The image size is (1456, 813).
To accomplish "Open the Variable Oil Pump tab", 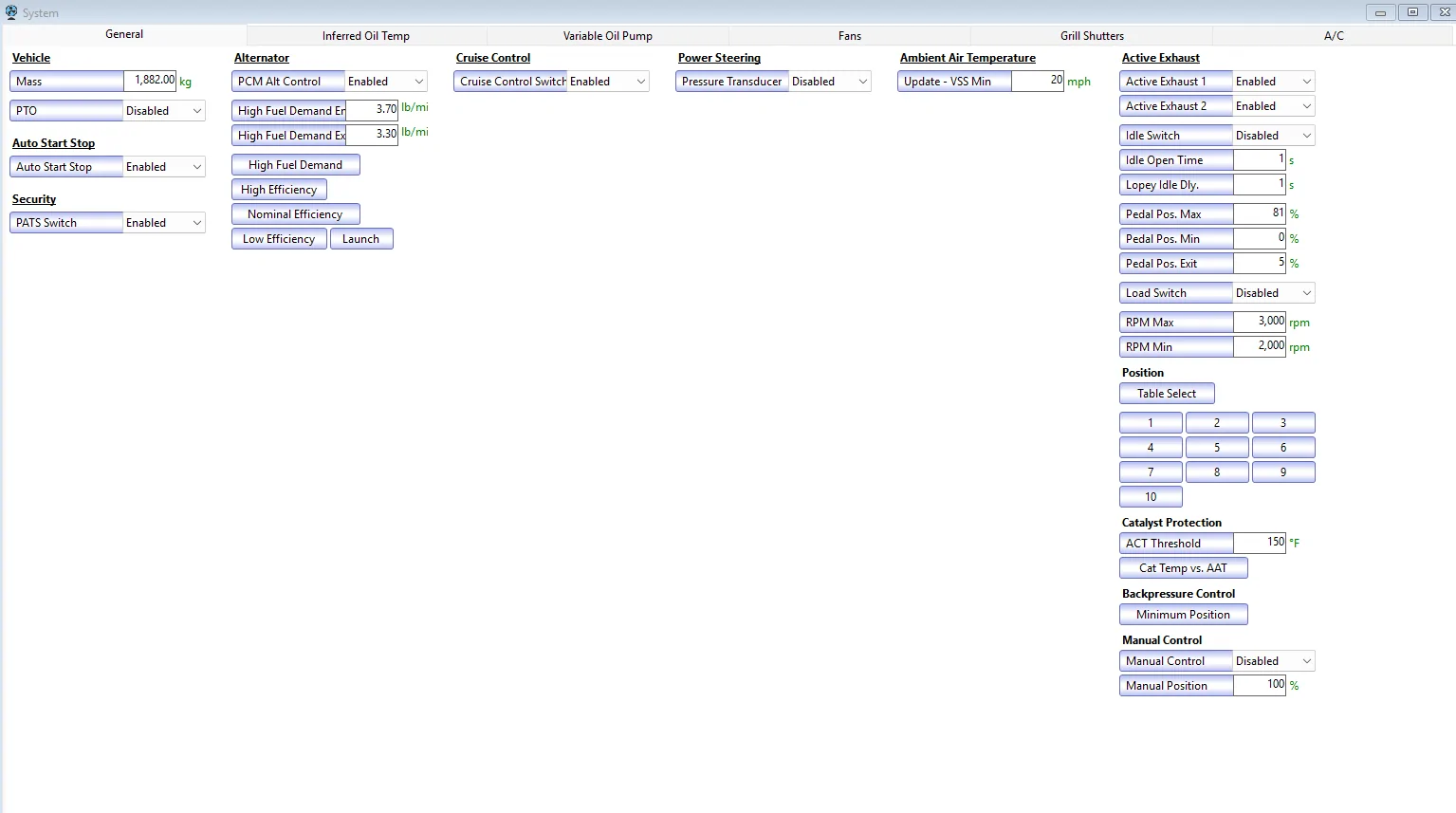I will pos(608,36).
